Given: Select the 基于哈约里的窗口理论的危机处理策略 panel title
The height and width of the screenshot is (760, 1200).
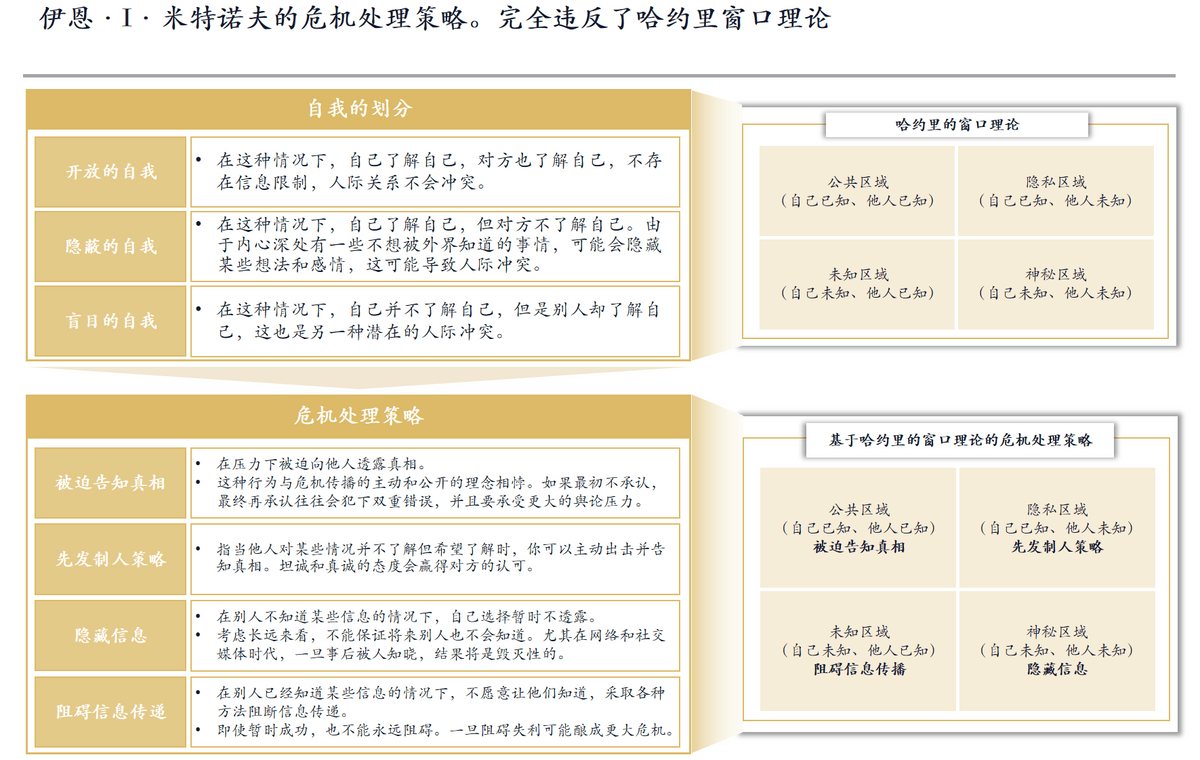Looking at the screenshot, I should click(960, 440).
